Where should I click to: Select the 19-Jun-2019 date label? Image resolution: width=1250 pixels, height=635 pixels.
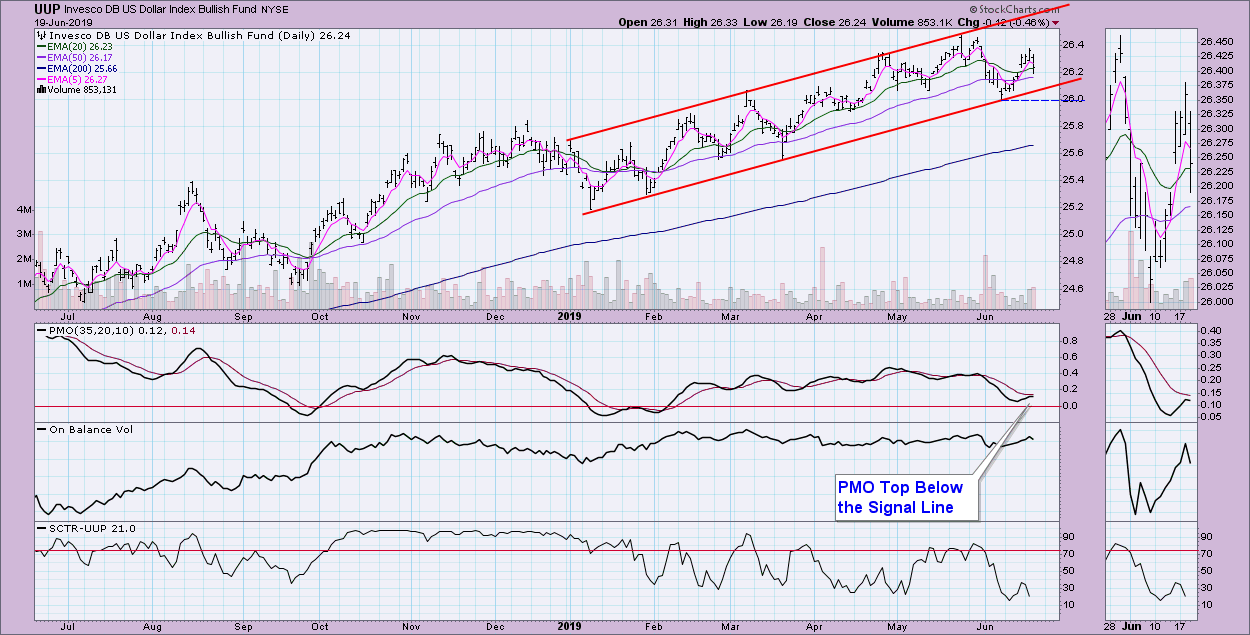coord(62,21)
